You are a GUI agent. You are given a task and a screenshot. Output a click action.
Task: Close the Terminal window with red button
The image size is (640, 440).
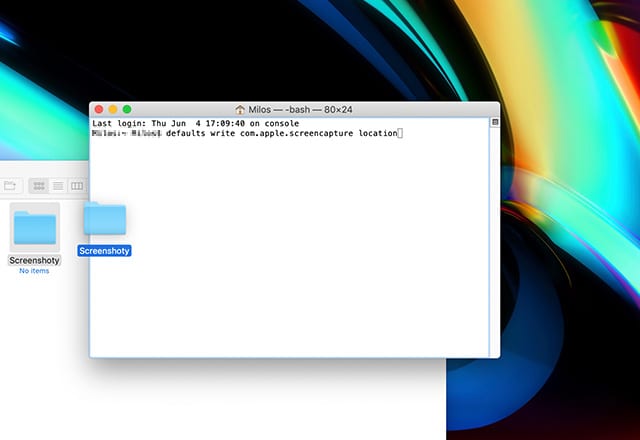(x=98, y=109)
